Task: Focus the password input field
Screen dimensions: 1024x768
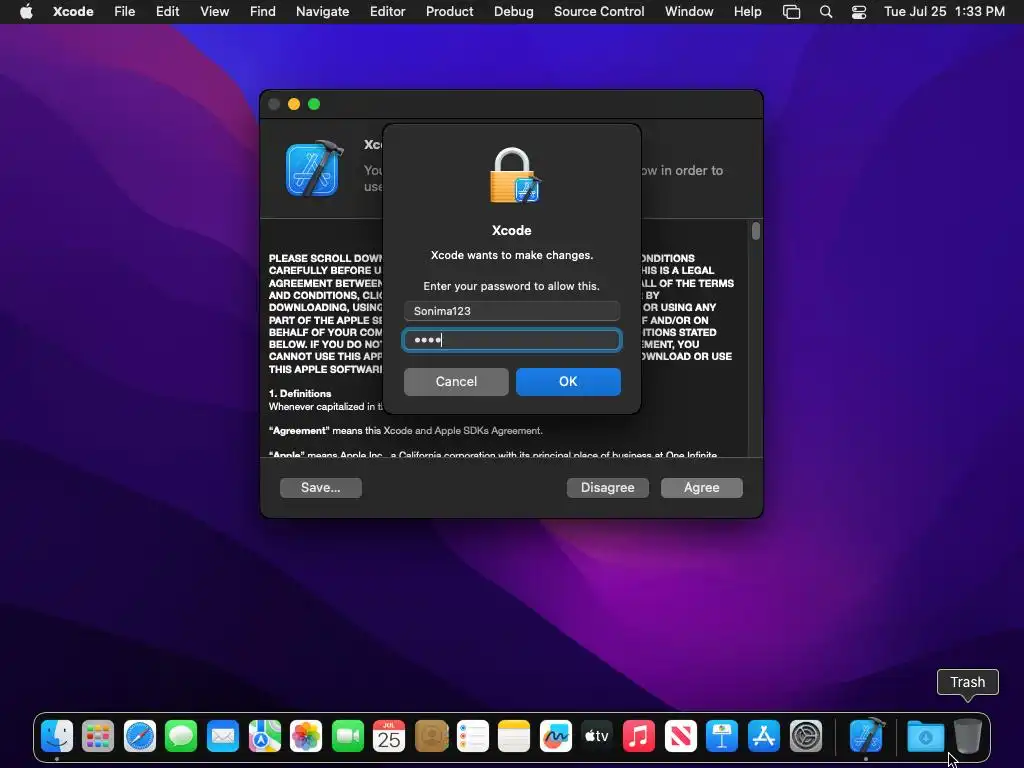Action: coord(512,340)
